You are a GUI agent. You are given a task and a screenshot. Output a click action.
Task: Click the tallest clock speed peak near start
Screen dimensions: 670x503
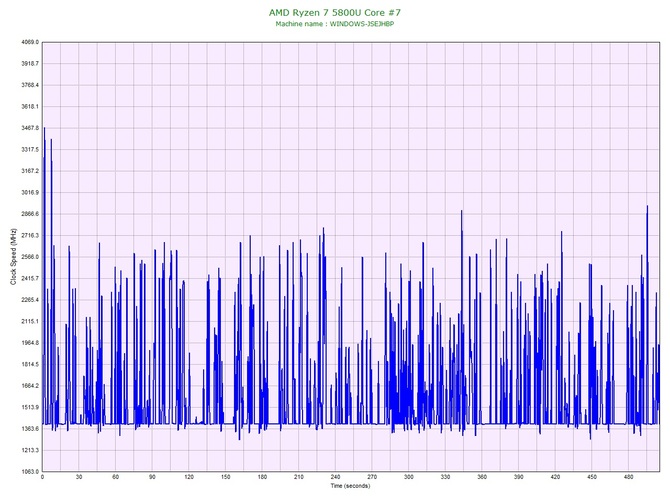44,129
